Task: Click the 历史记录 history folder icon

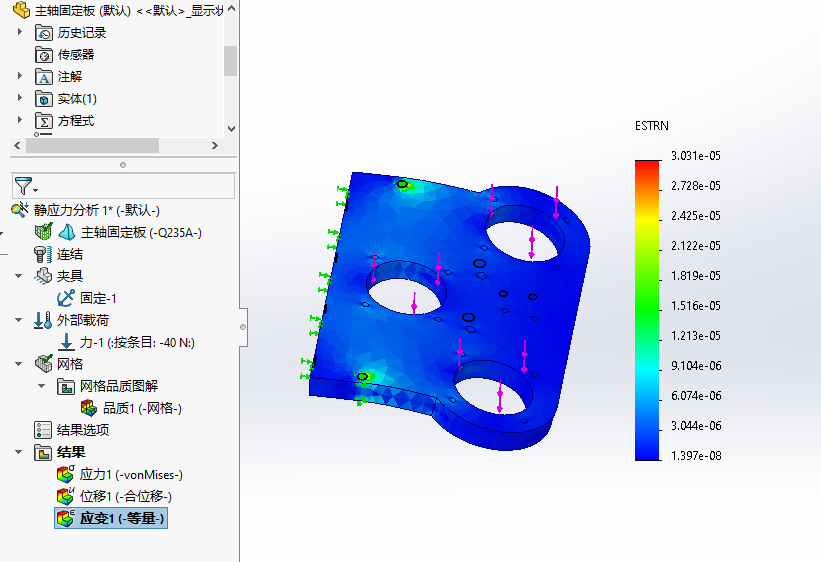Action: tap(44, 33)
